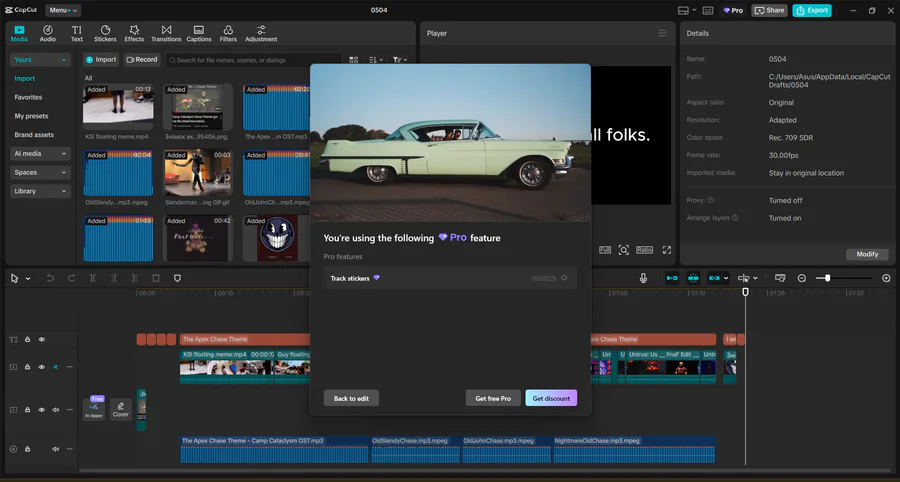Open the Captions panel
This screenshot has height=482, width=900.
point(199,33)
